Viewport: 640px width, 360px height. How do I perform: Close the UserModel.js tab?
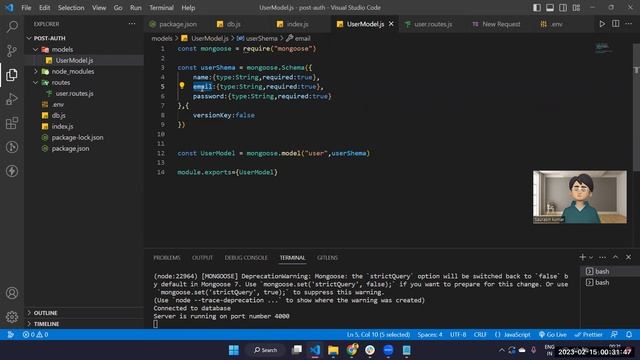(x=391, y=24)
